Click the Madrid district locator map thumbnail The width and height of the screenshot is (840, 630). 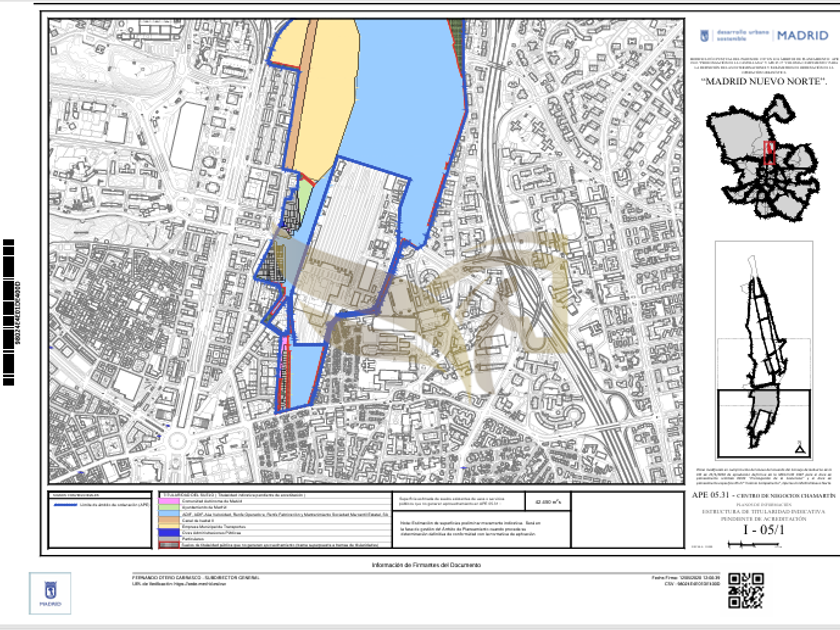[x=762, y=158]
